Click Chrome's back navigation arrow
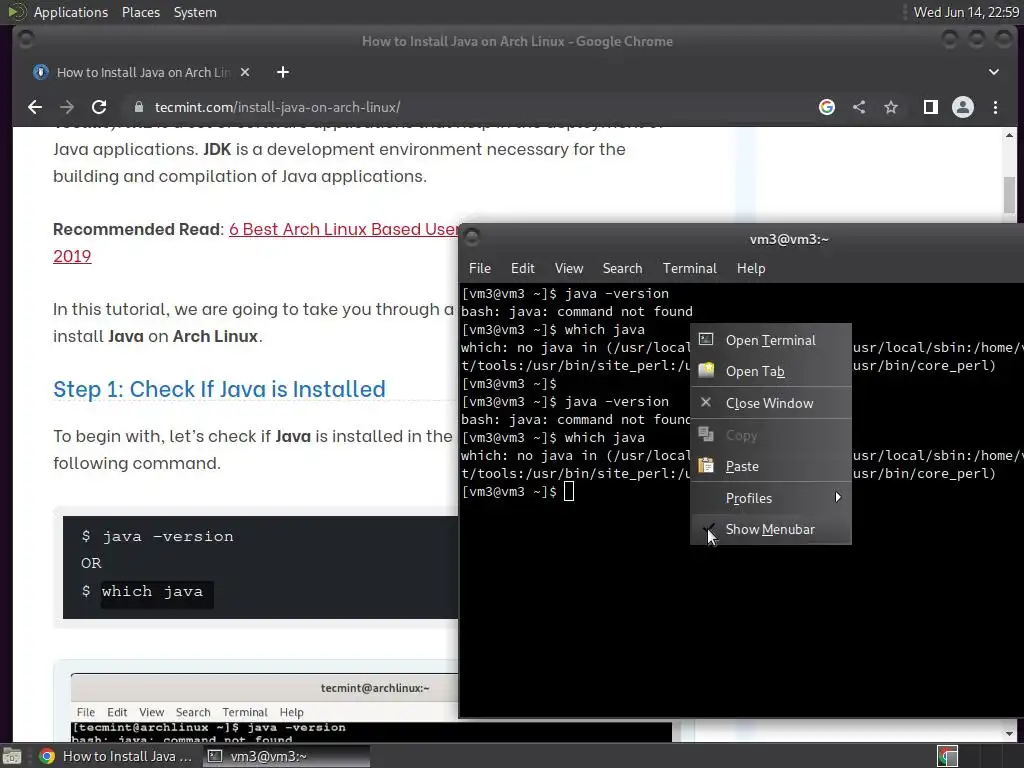Screen dimensions: 1024x768 [x=35, y=107]
